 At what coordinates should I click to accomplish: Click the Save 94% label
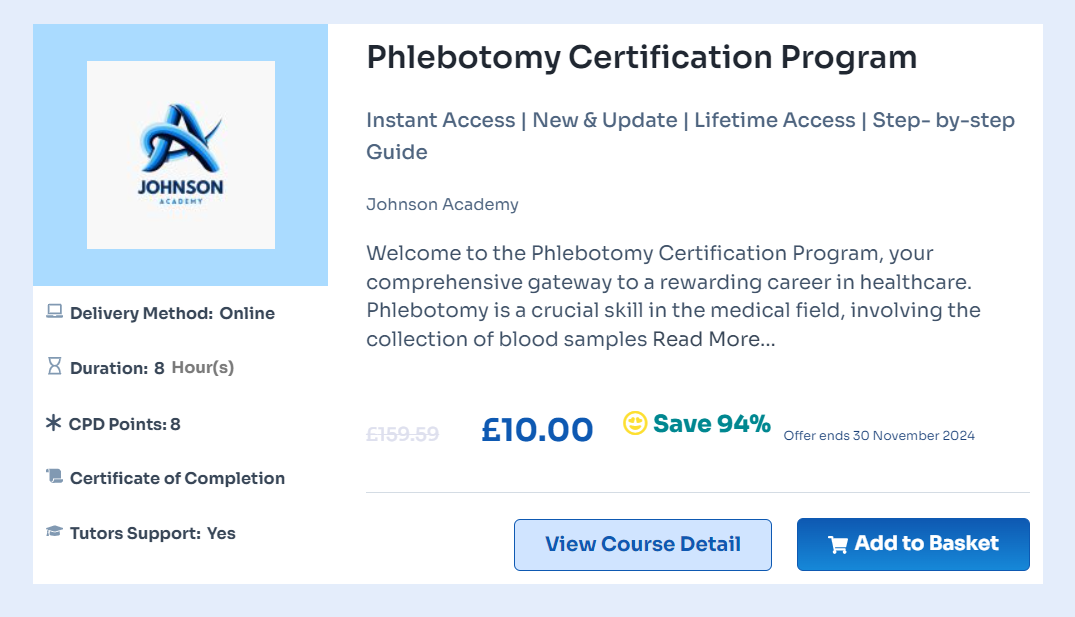(x=711, y=424)
